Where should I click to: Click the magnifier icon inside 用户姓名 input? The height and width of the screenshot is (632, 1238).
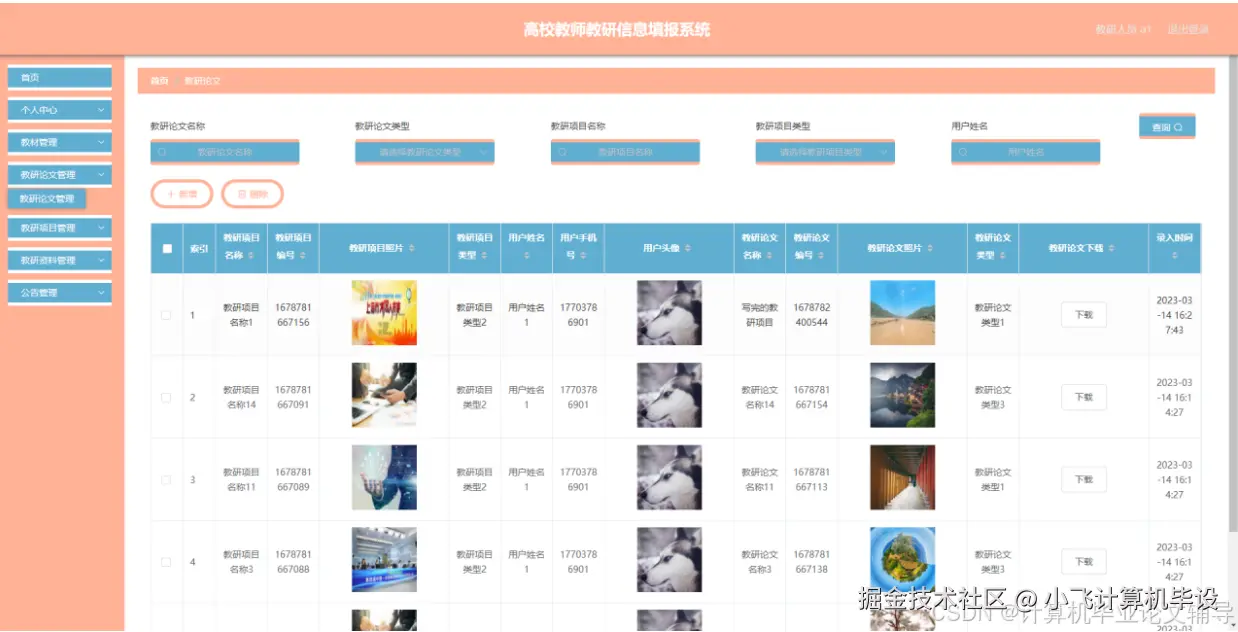(x=963, y=151)
